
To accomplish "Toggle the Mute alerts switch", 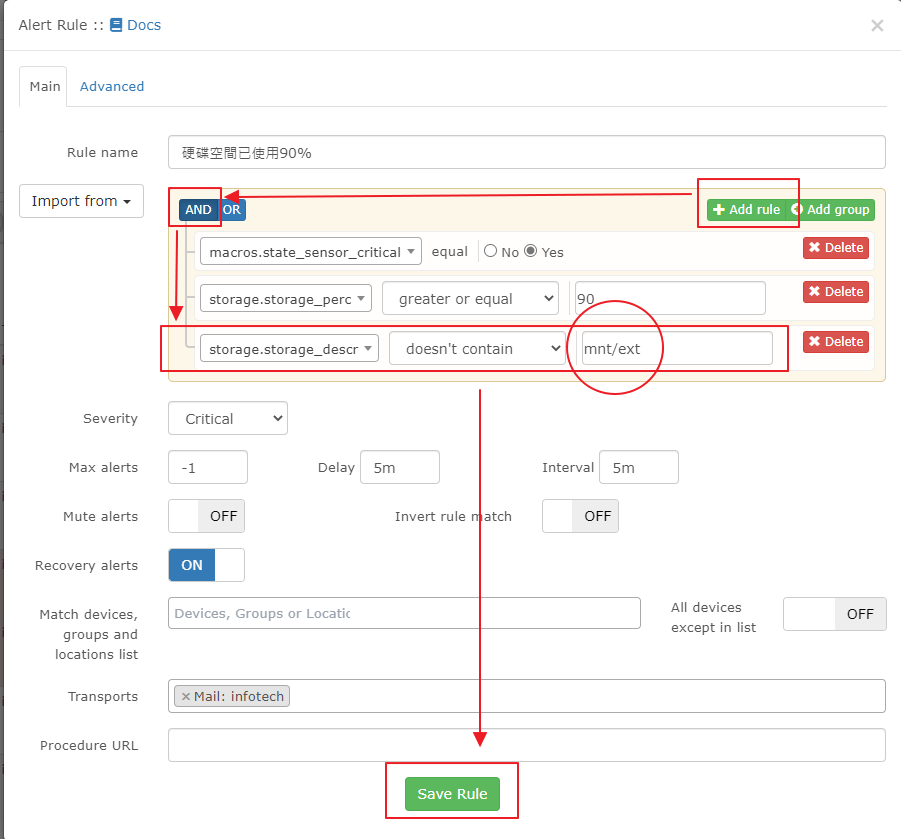I will pyautogui.click(x=206, y=516).
